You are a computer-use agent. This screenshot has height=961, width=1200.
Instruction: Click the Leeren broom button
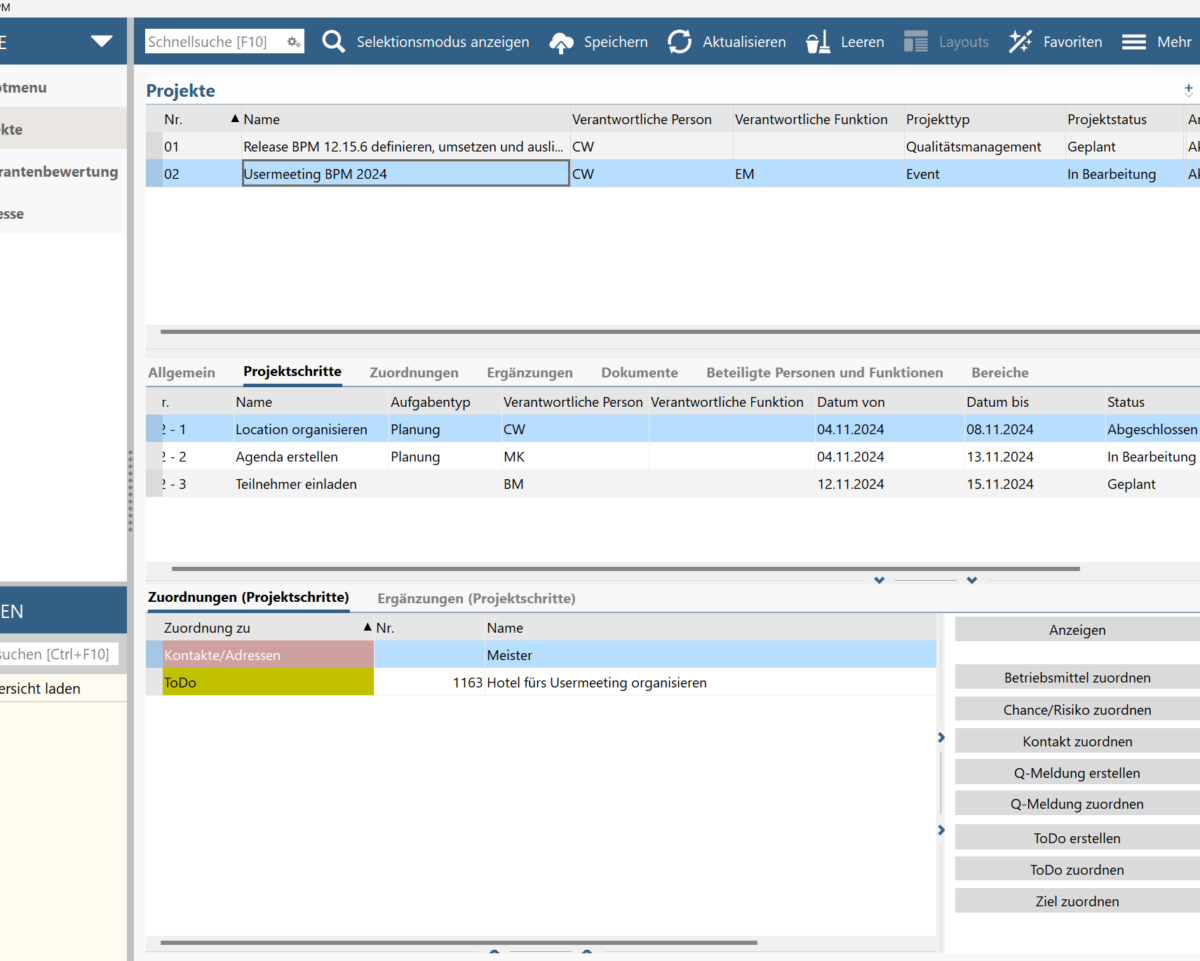845,42
